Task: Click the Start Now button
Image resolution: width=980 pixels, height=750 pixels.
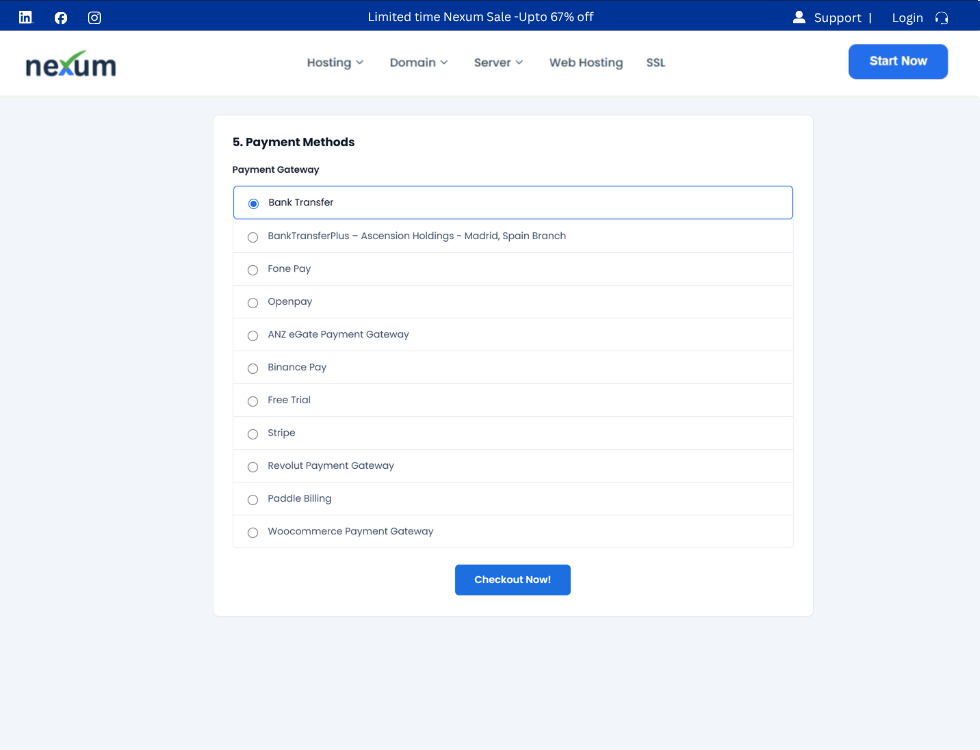Action: 898,61
